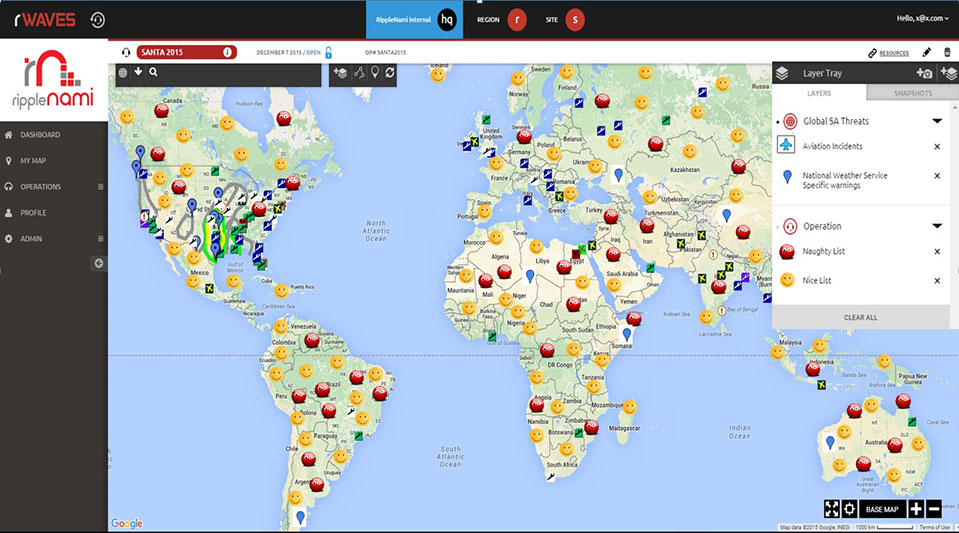Click the history clock icon in header
This screenshot has width=959, height=533.
pos(97,20)
